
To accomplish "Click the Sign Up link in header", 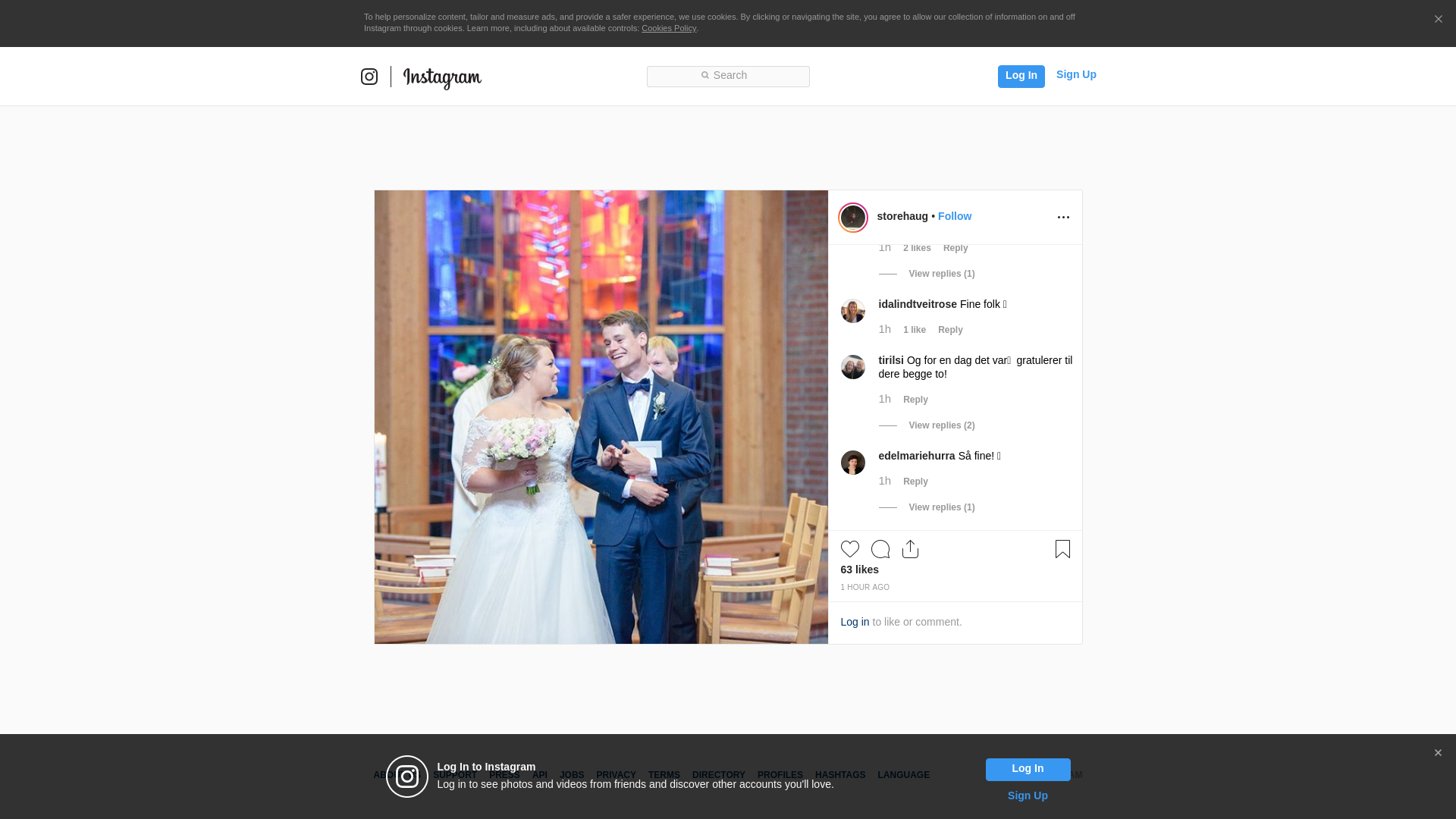I will (1076, 74).
